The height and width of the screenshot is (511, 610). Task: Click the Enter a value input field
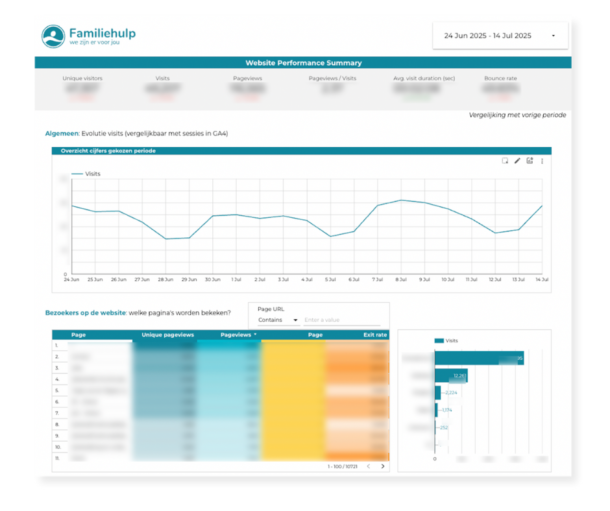tap(330, 320)
